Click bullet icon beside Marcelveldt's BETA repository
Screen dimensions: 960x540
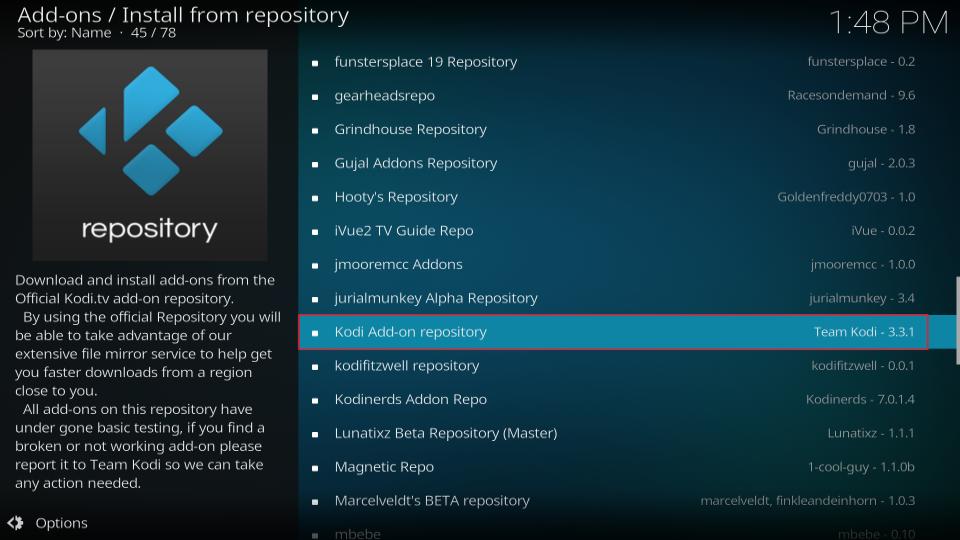pos(315,501)
